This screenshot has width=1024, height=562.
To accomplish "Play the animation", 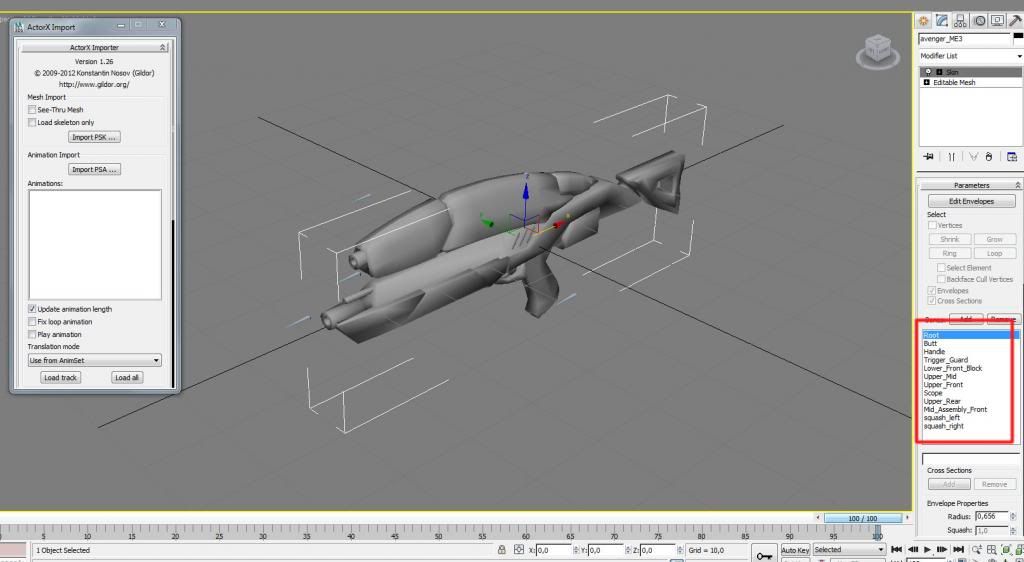I will (927, 550).
